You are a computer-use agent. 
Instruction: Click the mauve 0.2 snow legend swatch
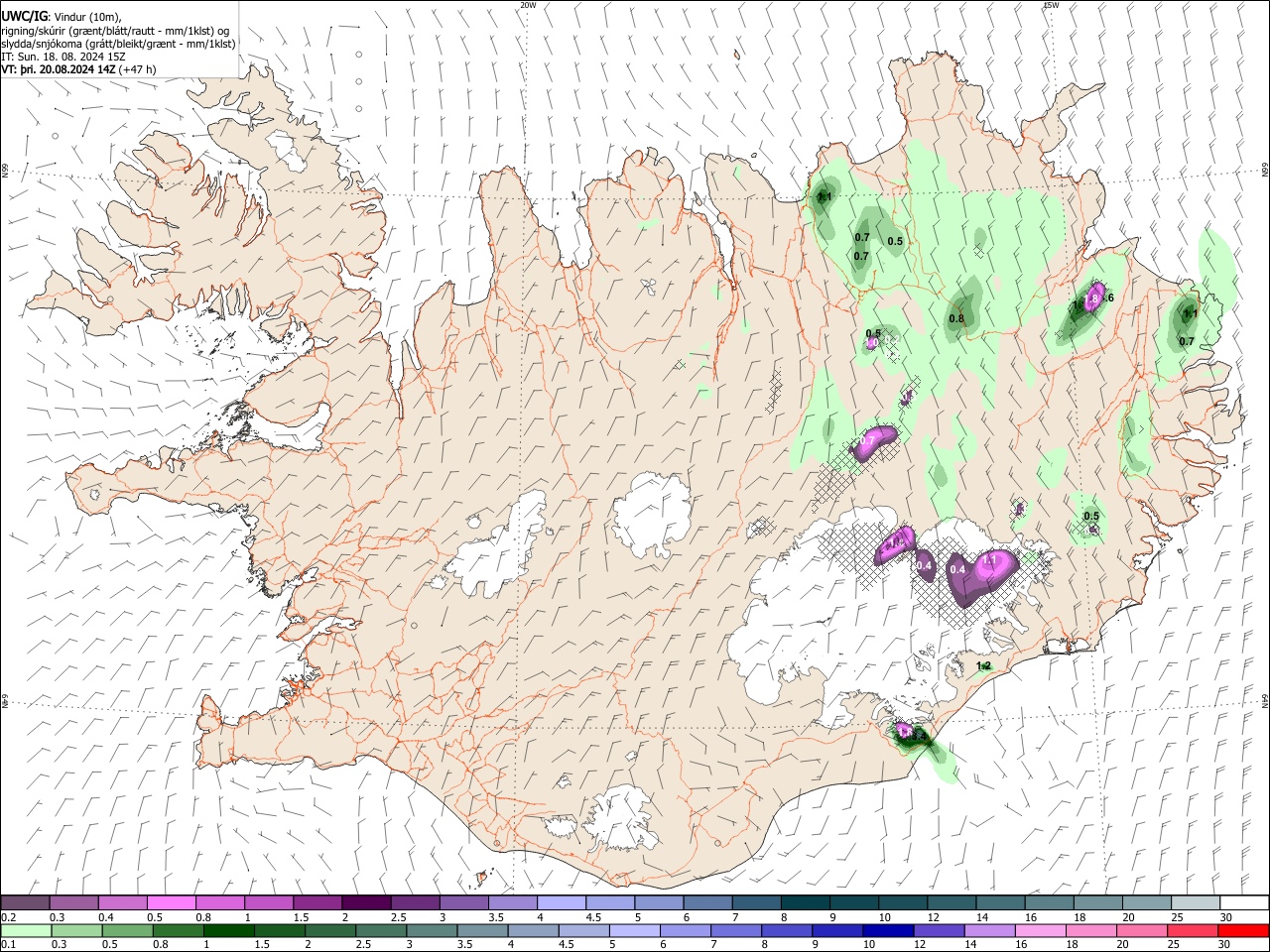25,902
